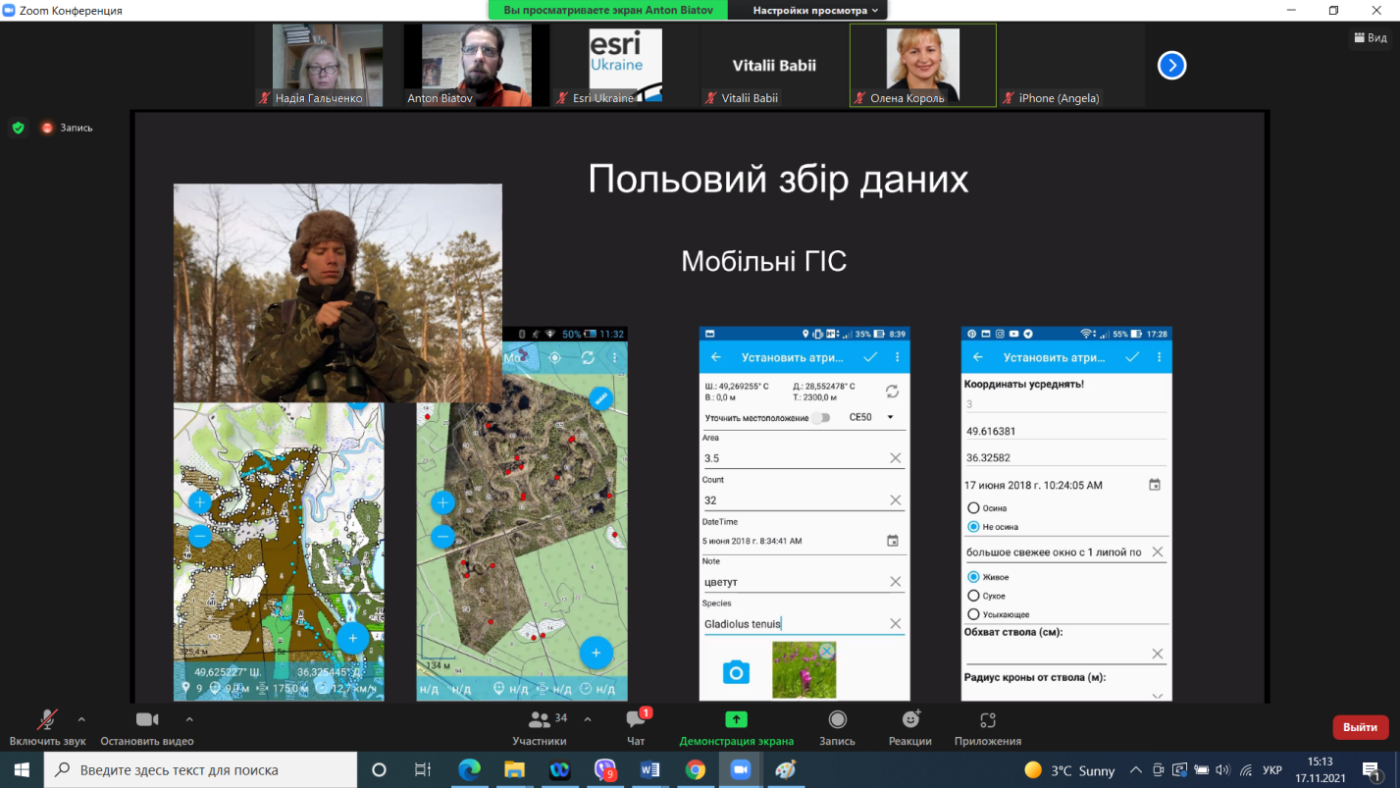Go back using arrow in Area form header
This screenshot has width=1400, height=788.
point(716,357)
